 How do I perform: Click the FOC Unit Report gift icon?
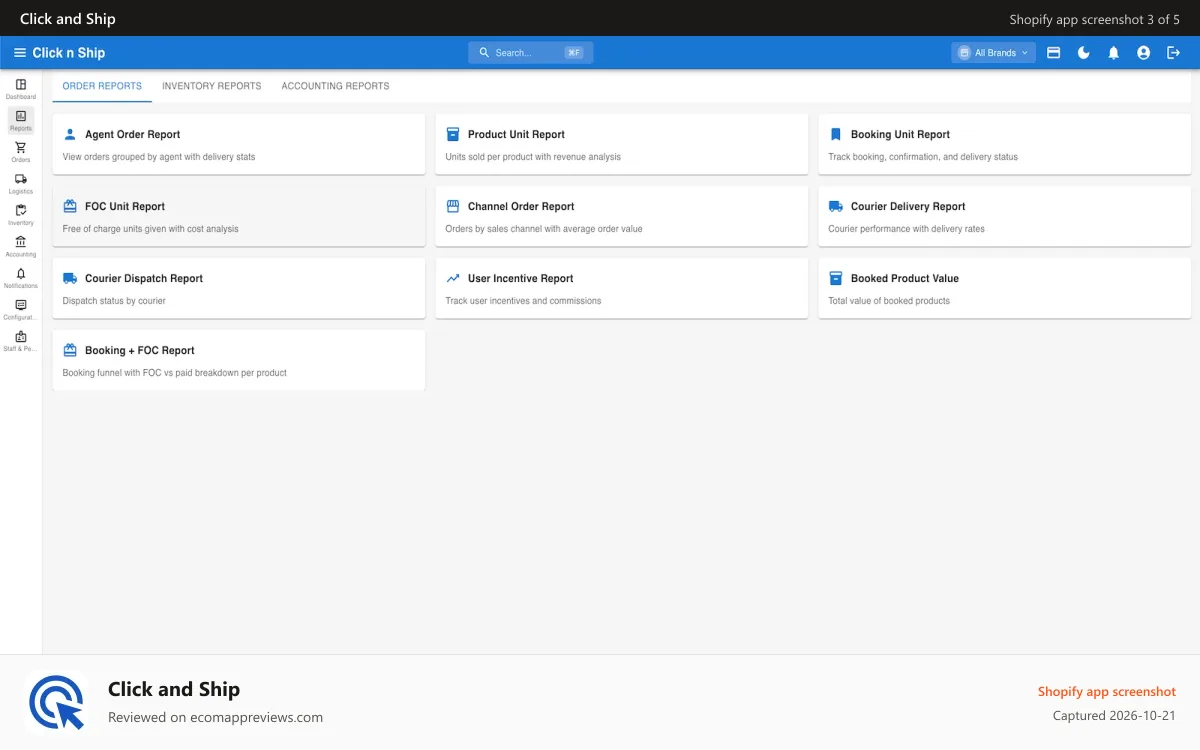click(70, 206)
